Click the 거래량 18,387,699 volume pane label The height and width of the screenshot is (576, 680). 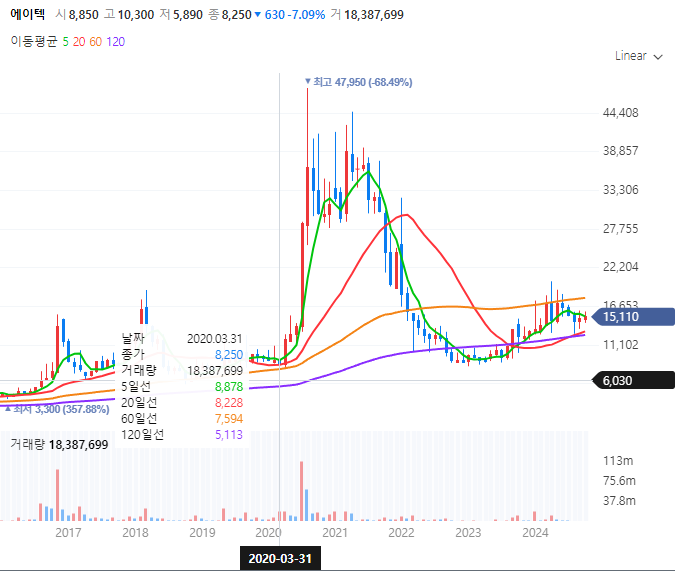(59, 445)
